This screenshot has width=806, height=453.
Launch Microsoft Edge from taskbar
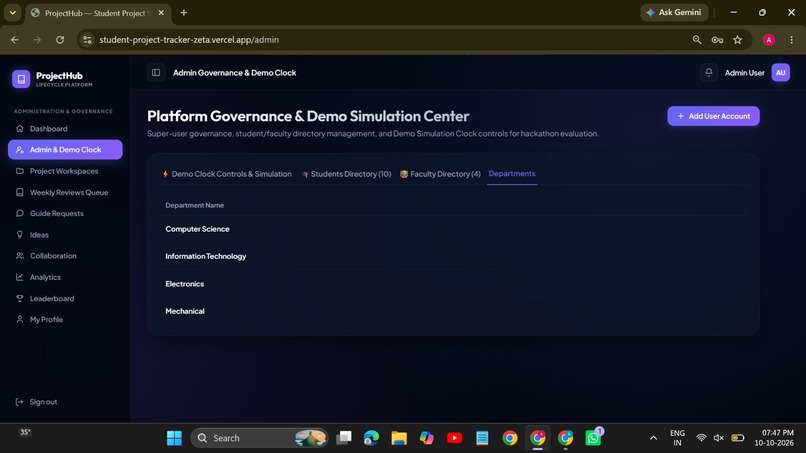point(371,438)
